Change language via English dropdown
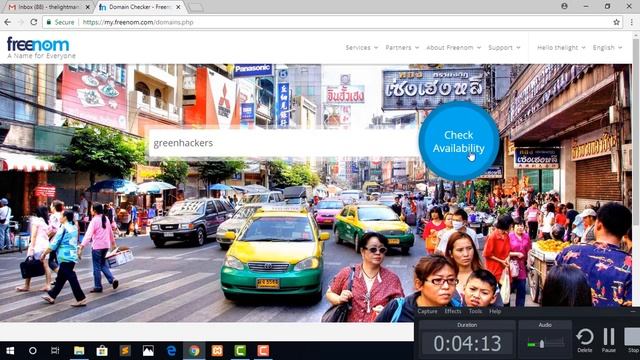Image resolution: width=640 pixels, height=360 pixels. [607, 48]
